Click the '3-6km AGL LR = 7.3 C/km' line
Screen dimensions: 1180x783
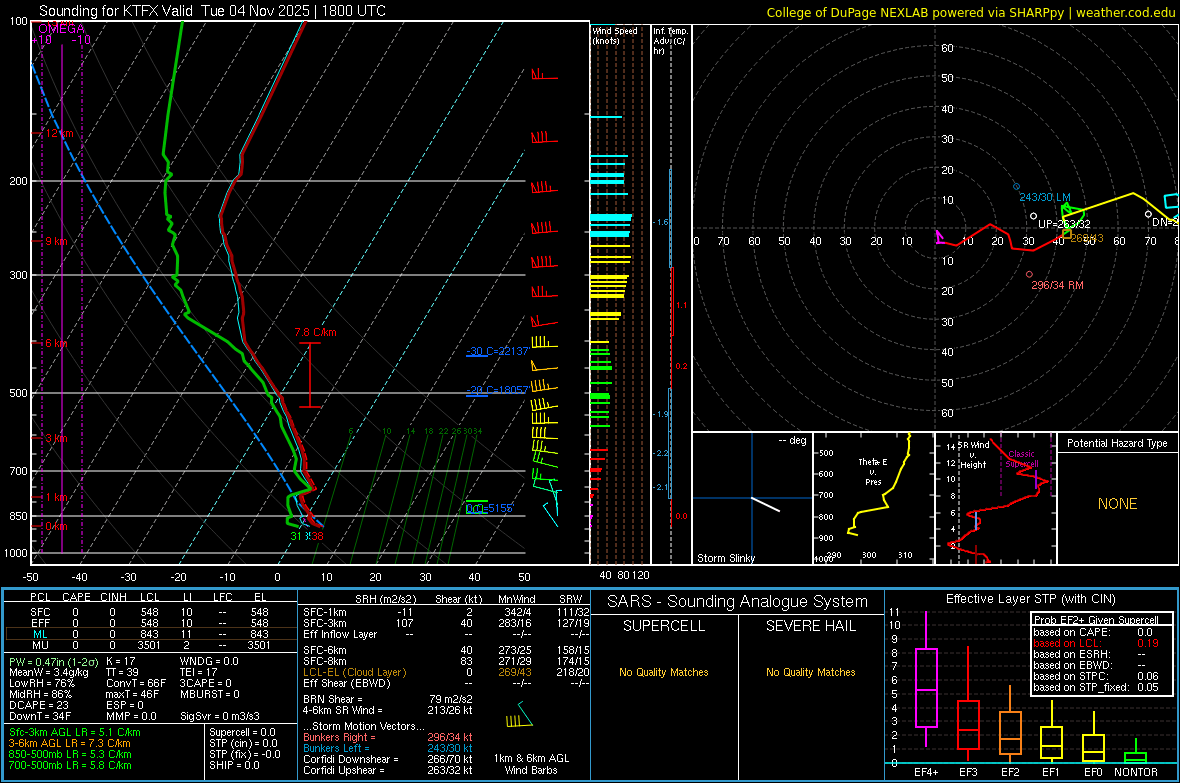point(69,743)
